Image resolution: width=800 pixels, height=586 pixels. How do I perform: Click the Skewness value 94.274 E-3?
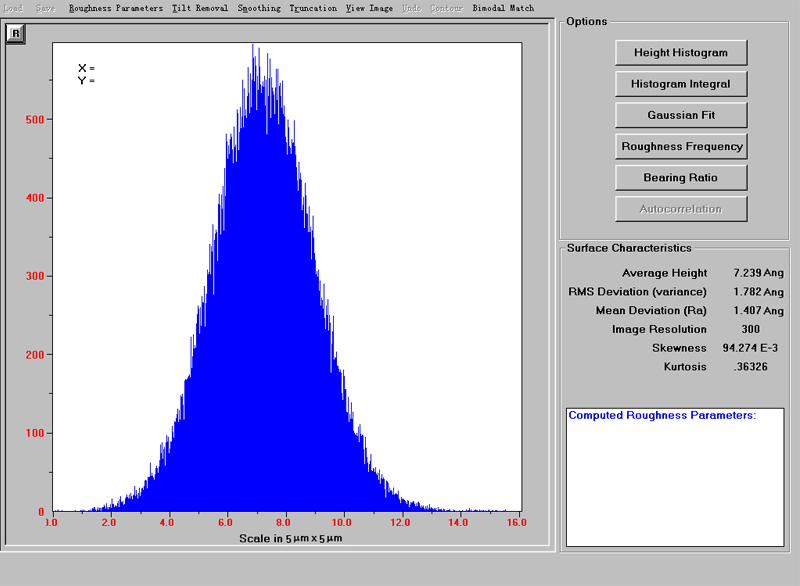coord(750,348)
